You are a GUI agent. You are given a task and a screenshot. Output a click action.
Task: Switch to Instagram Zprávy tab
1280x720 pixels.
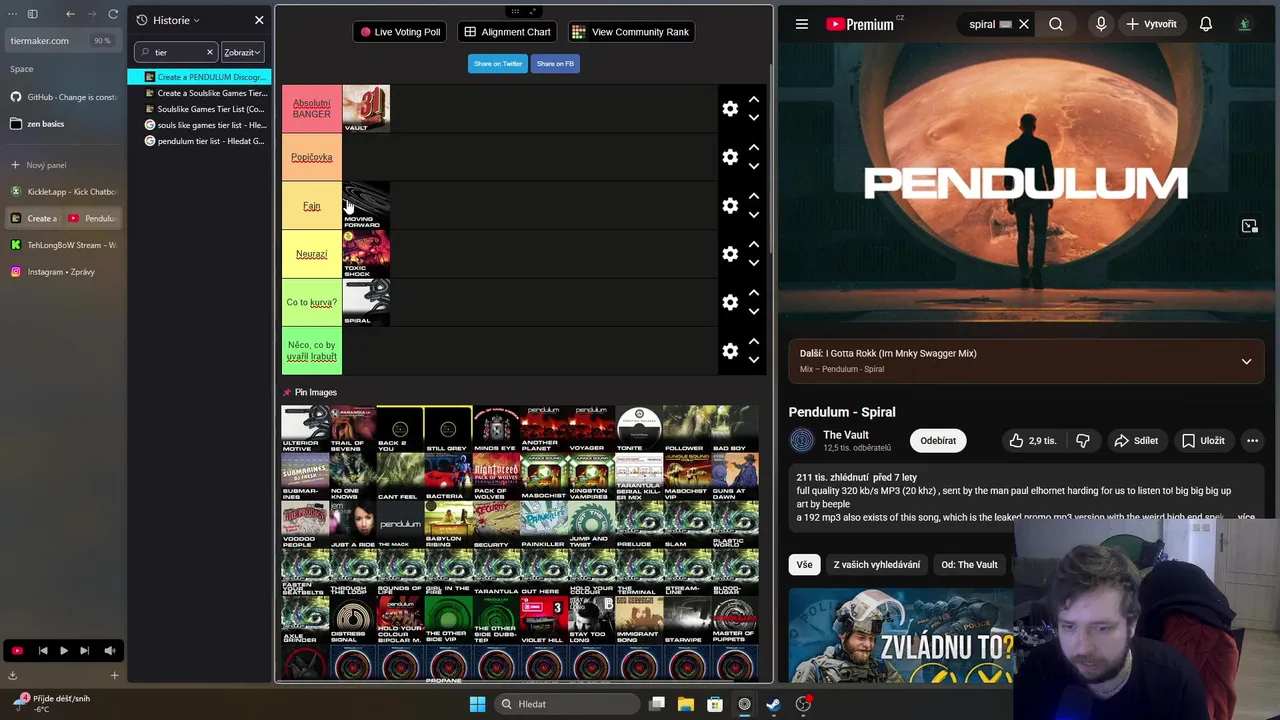tap(62, 272)
